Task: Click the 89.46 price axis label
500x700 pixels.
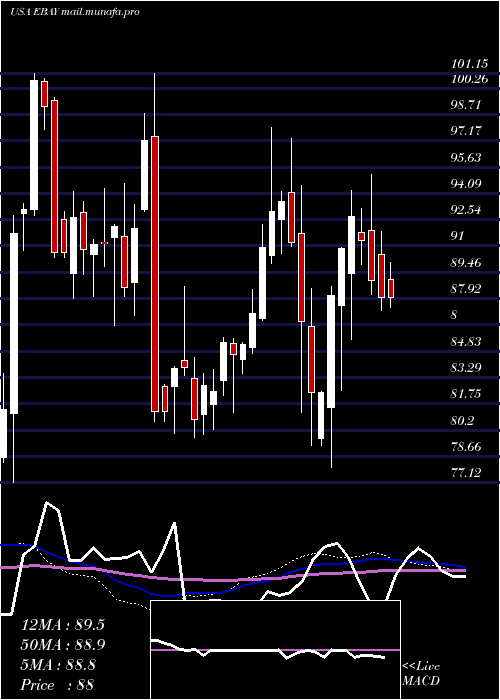Action: coord(466,262)
